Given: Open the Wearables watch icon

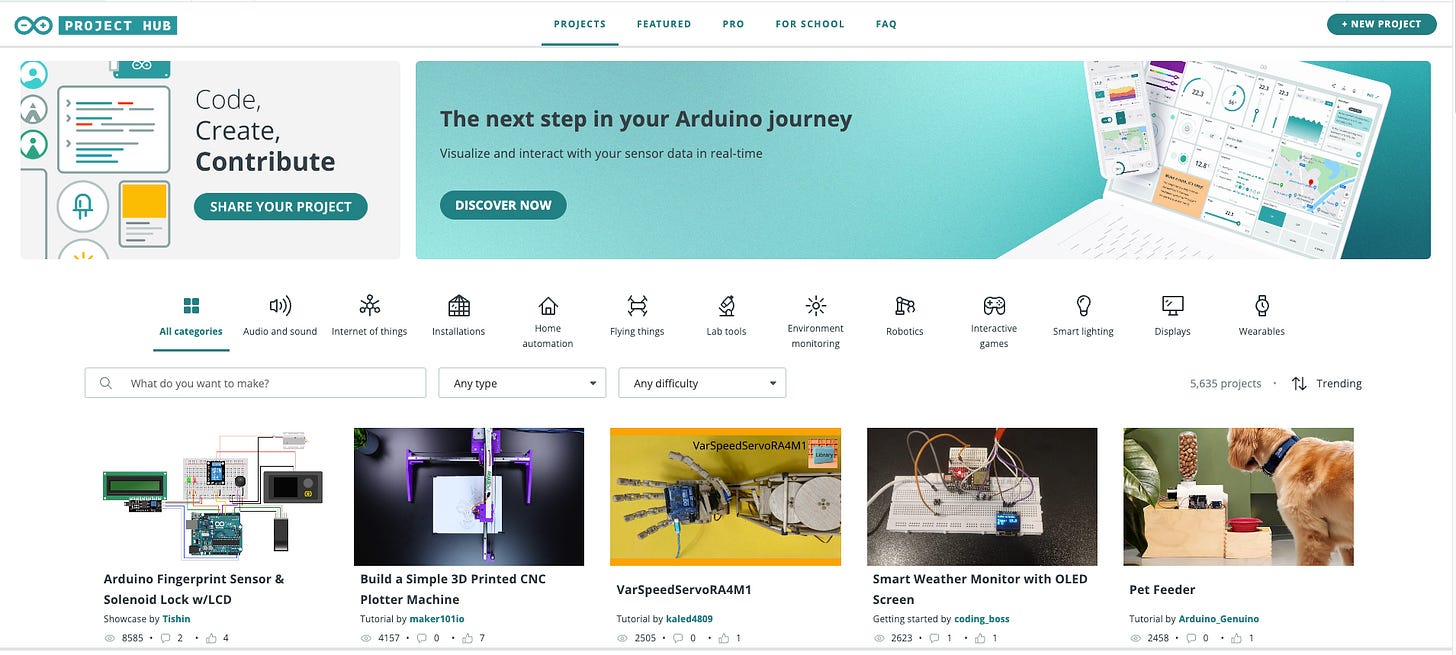Looking at the screenshot, I should click(x=1262, y=306).
